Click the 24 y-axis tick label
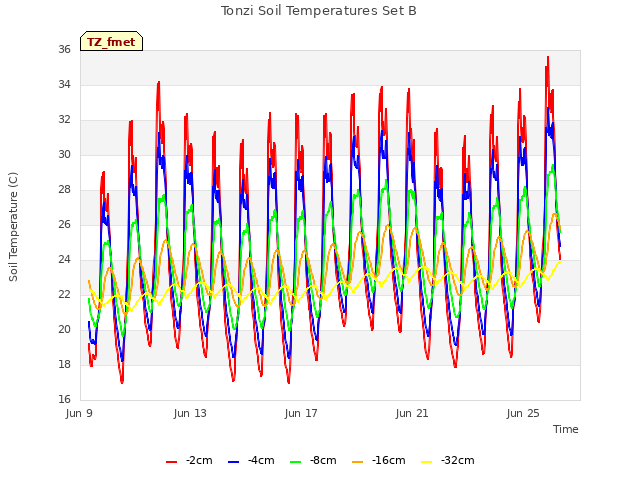This screenshot has height=480, width=640. coord(64,260)
